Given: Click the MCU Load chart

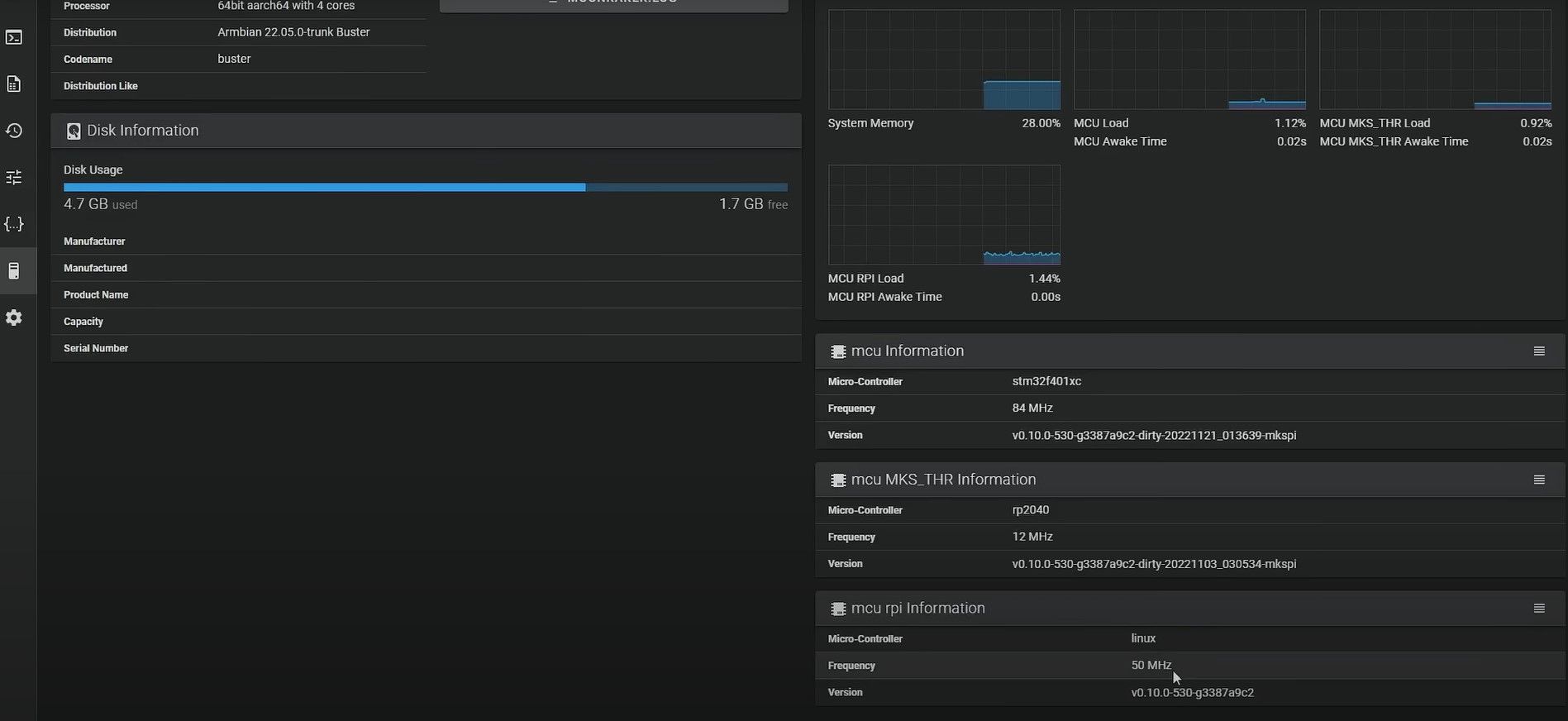Looking at the screenshot, I should [1189, 60].
